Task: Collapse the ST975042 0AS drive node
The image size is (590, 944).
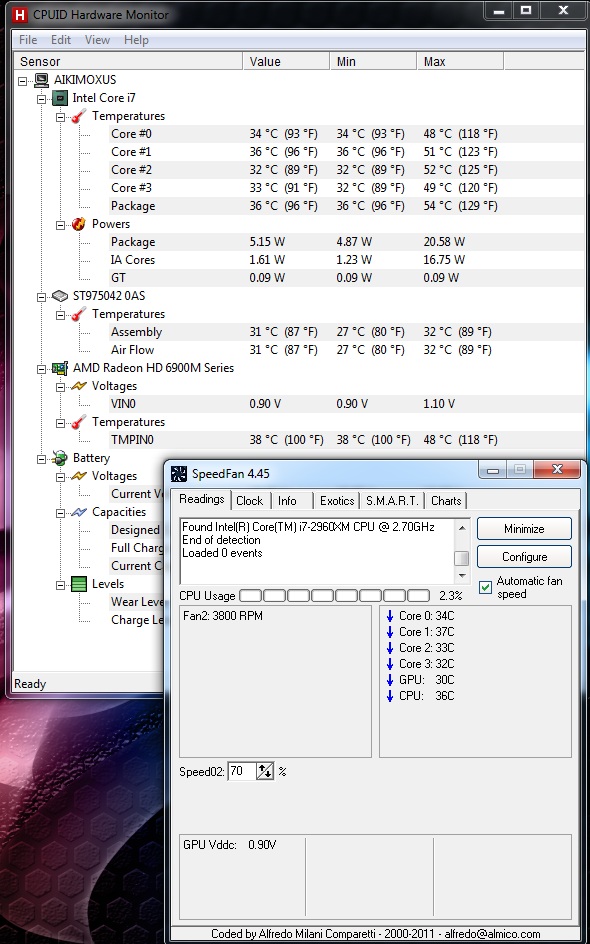Action: point(42,297)
